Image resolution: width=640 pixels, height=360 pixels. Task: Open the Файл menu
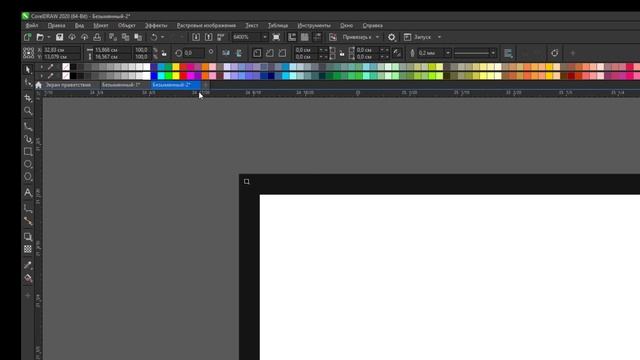click(31, 25)
